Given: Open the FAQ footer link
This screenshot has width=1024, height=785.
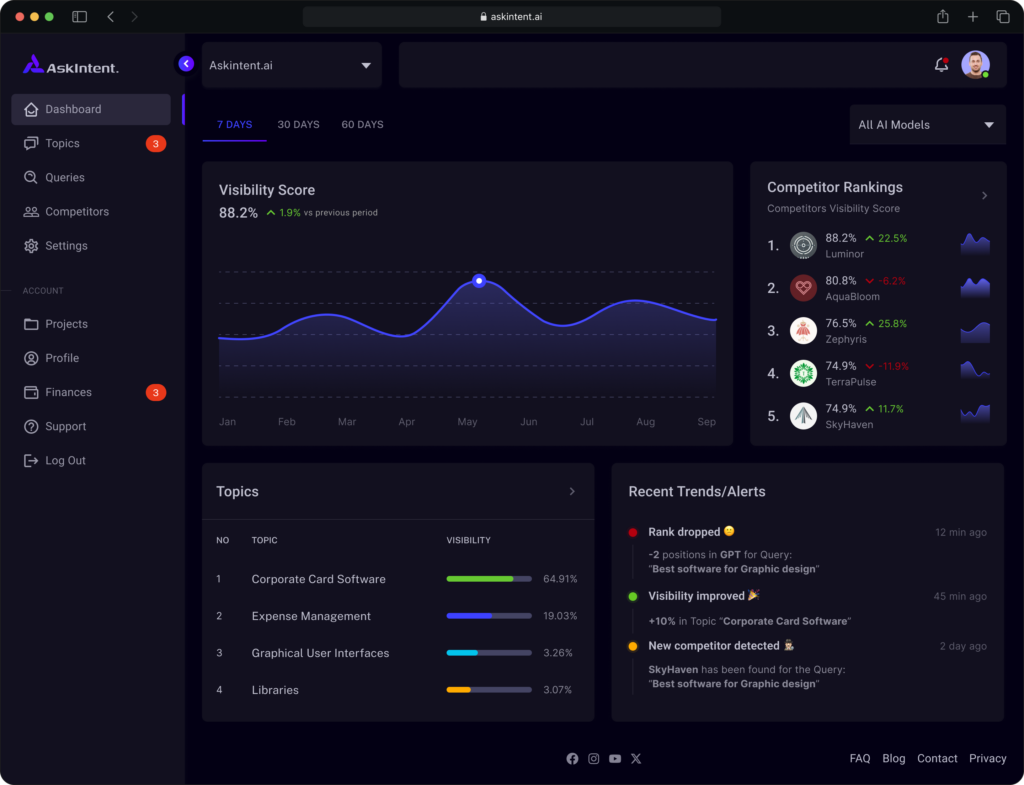Looking at the screenshot, I should pos(860,758).
